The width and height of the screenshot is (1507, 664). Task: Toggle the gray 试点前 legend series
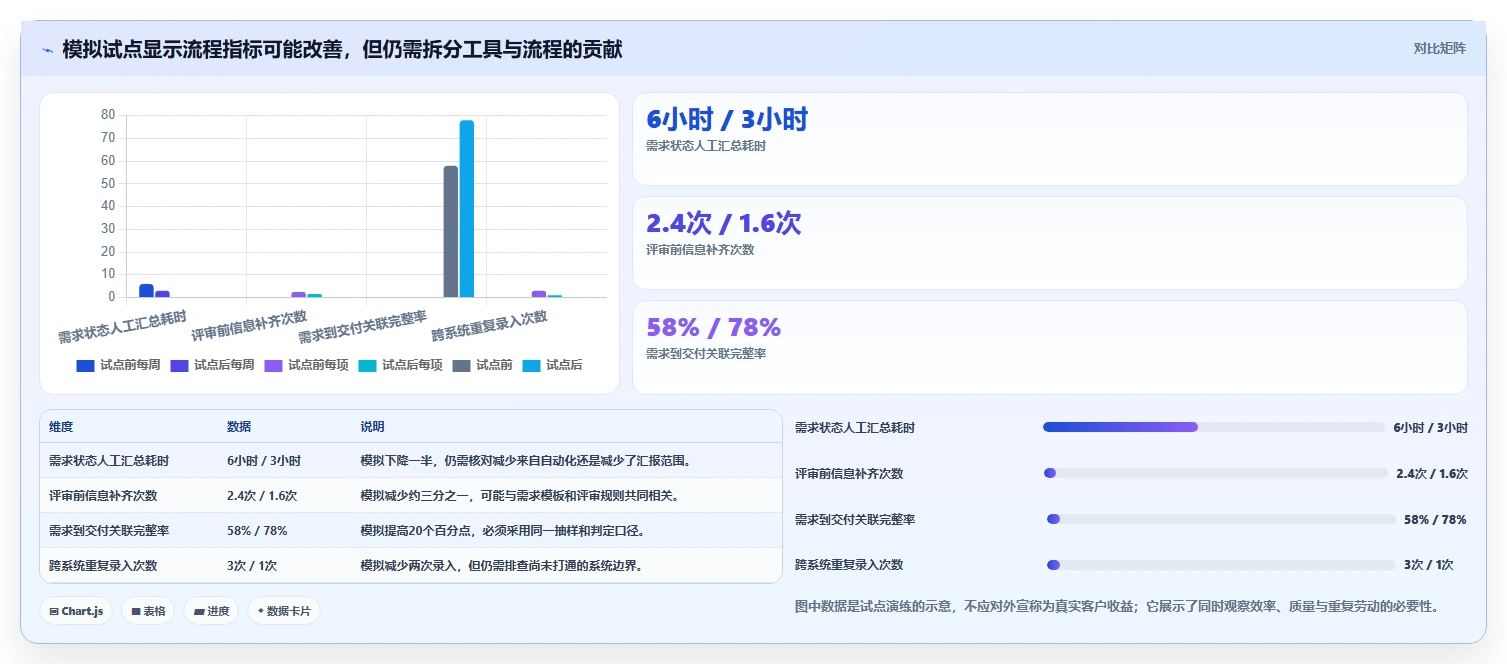point(482,365)
